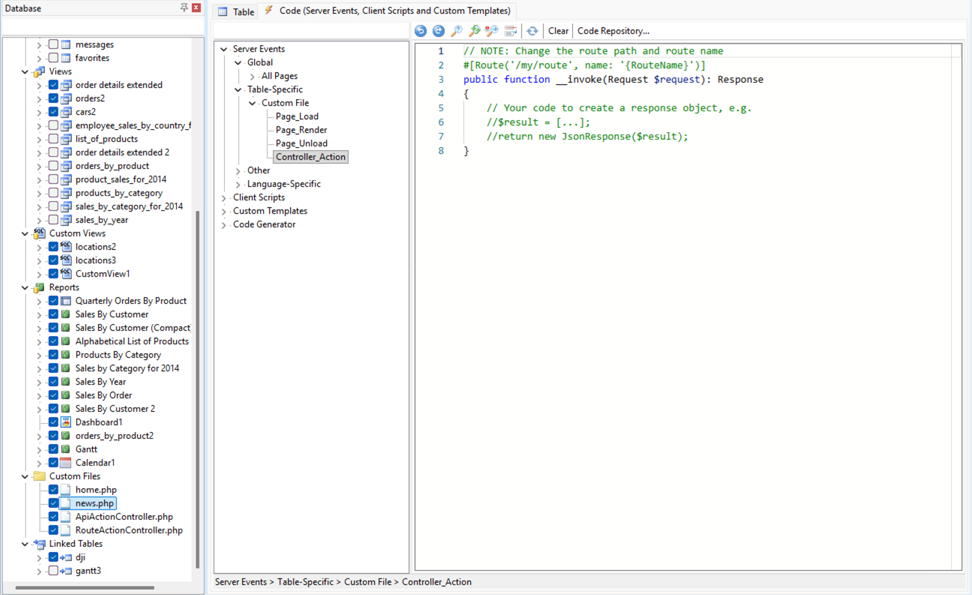Expand the Language-Specific node
Screen dimensions: 972x595
[238, 184]
